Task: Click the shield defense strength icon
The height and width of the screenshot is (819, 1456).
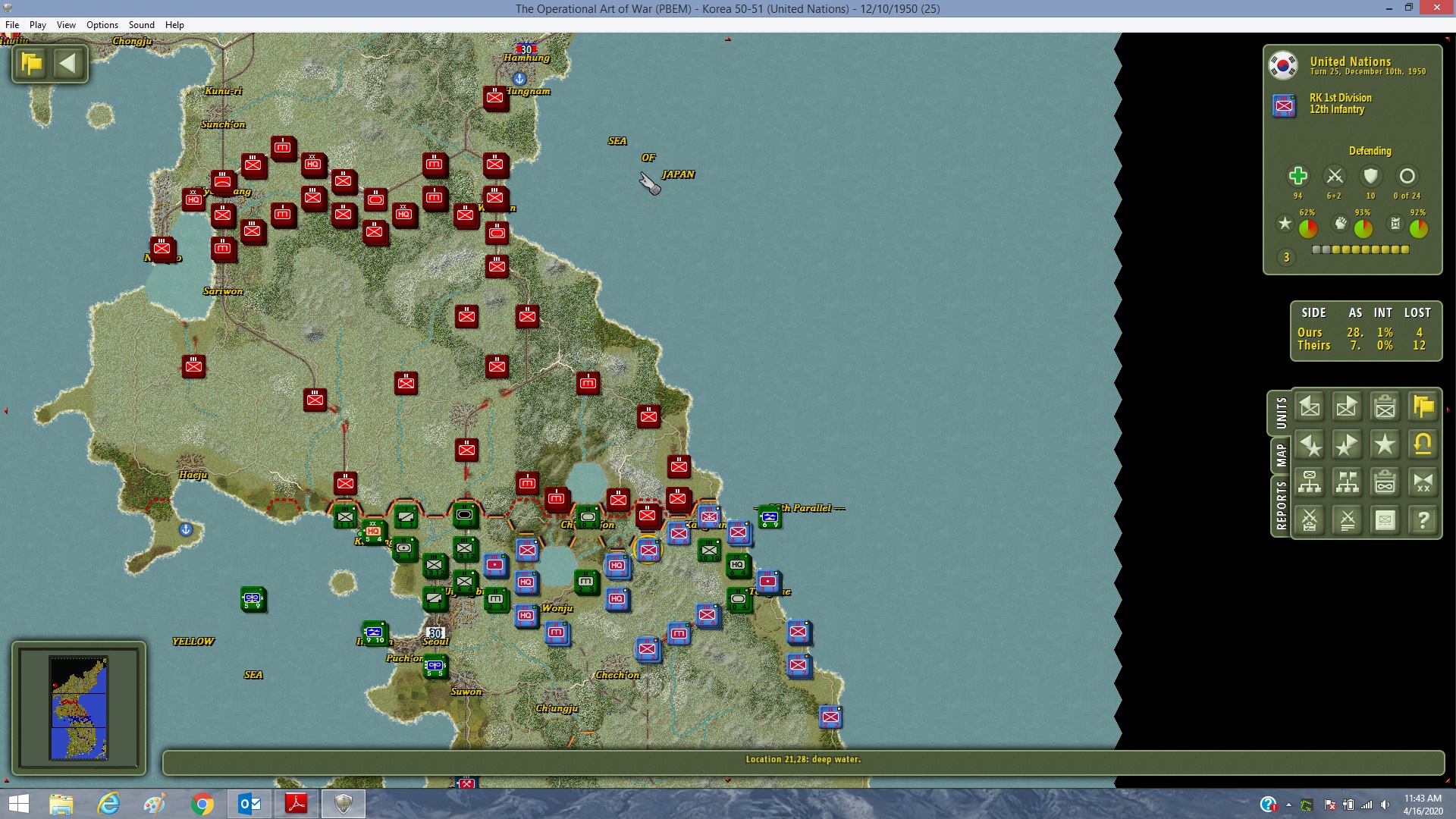Action: tap(1370, 176)
